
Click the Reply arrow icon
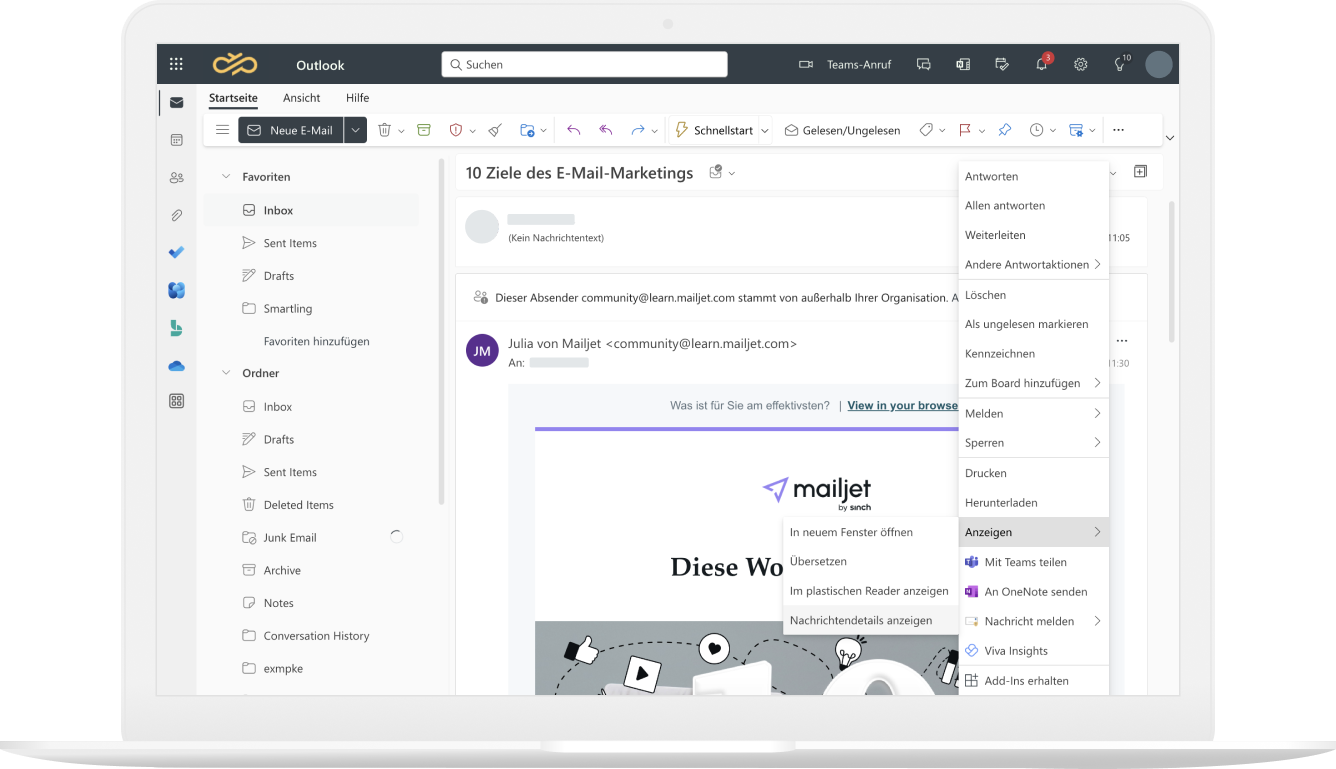click(x=573, y=130)
